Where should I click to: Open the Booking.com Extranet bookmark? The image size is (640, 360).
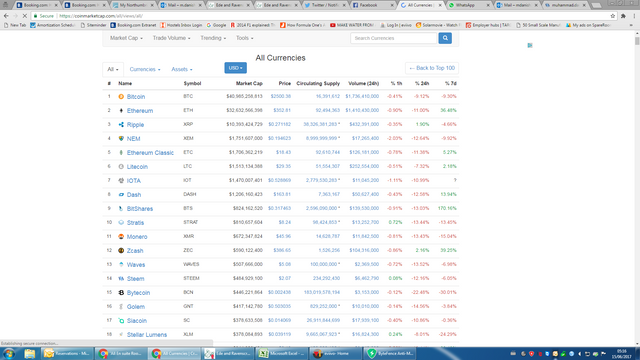pyautogui.click(x=133, y=25)
